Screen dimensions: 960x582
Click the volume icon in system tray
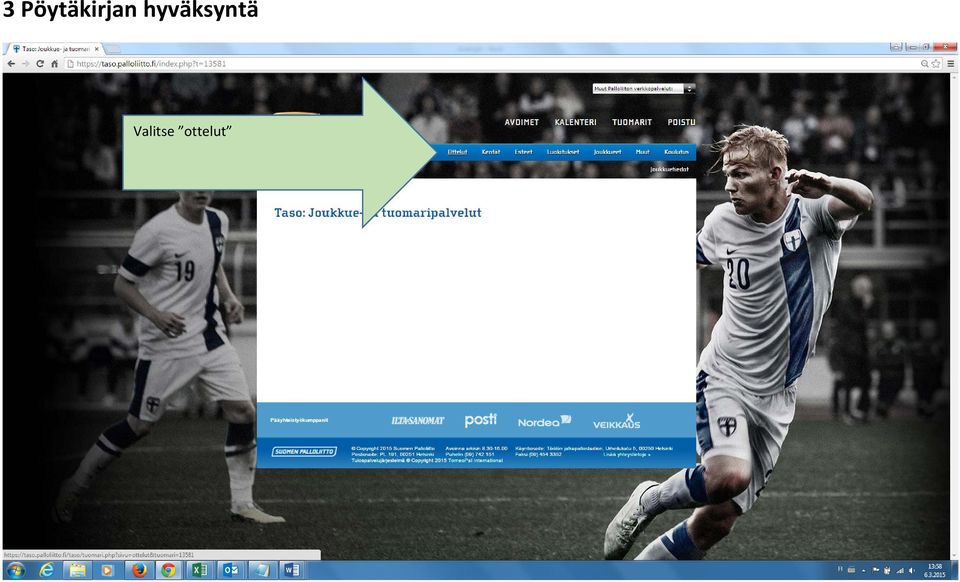pyautogui.click(x=912, y=571)
